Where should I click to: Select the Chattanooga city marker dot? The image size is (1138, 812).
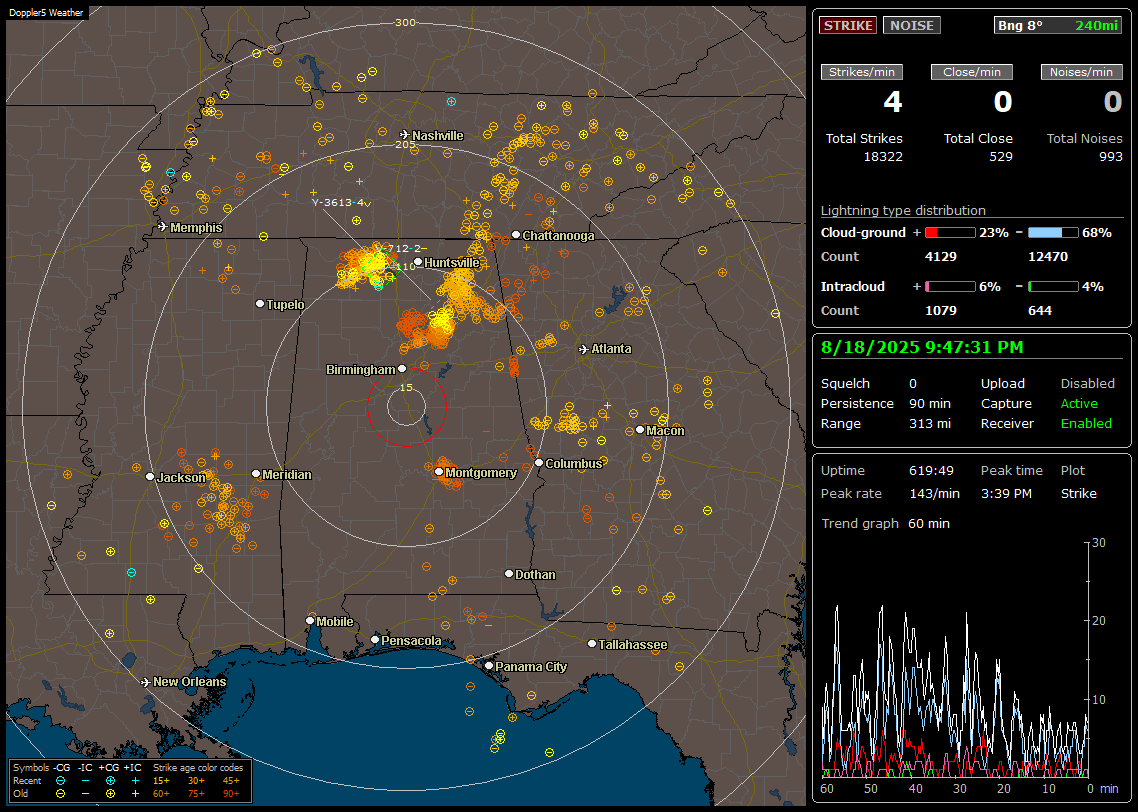(516, 235)
